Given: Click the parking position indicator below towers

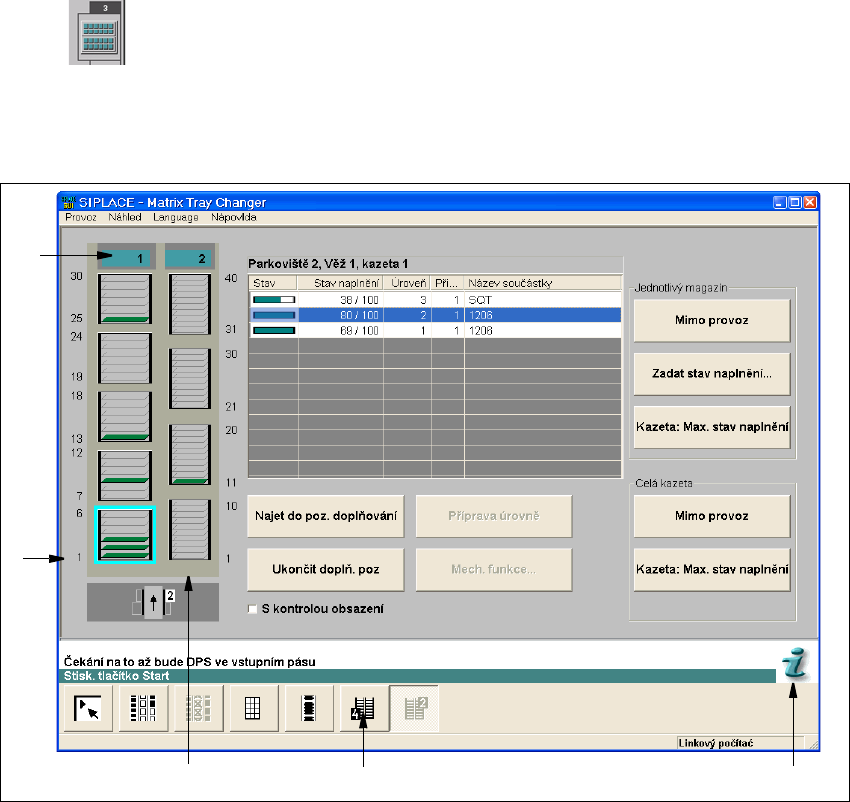Looking at the screenshot, I should point(152,602).
